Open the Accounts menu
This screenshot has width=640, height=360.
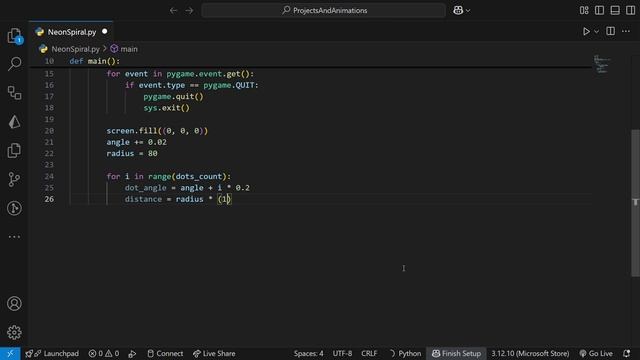[14, 304]
